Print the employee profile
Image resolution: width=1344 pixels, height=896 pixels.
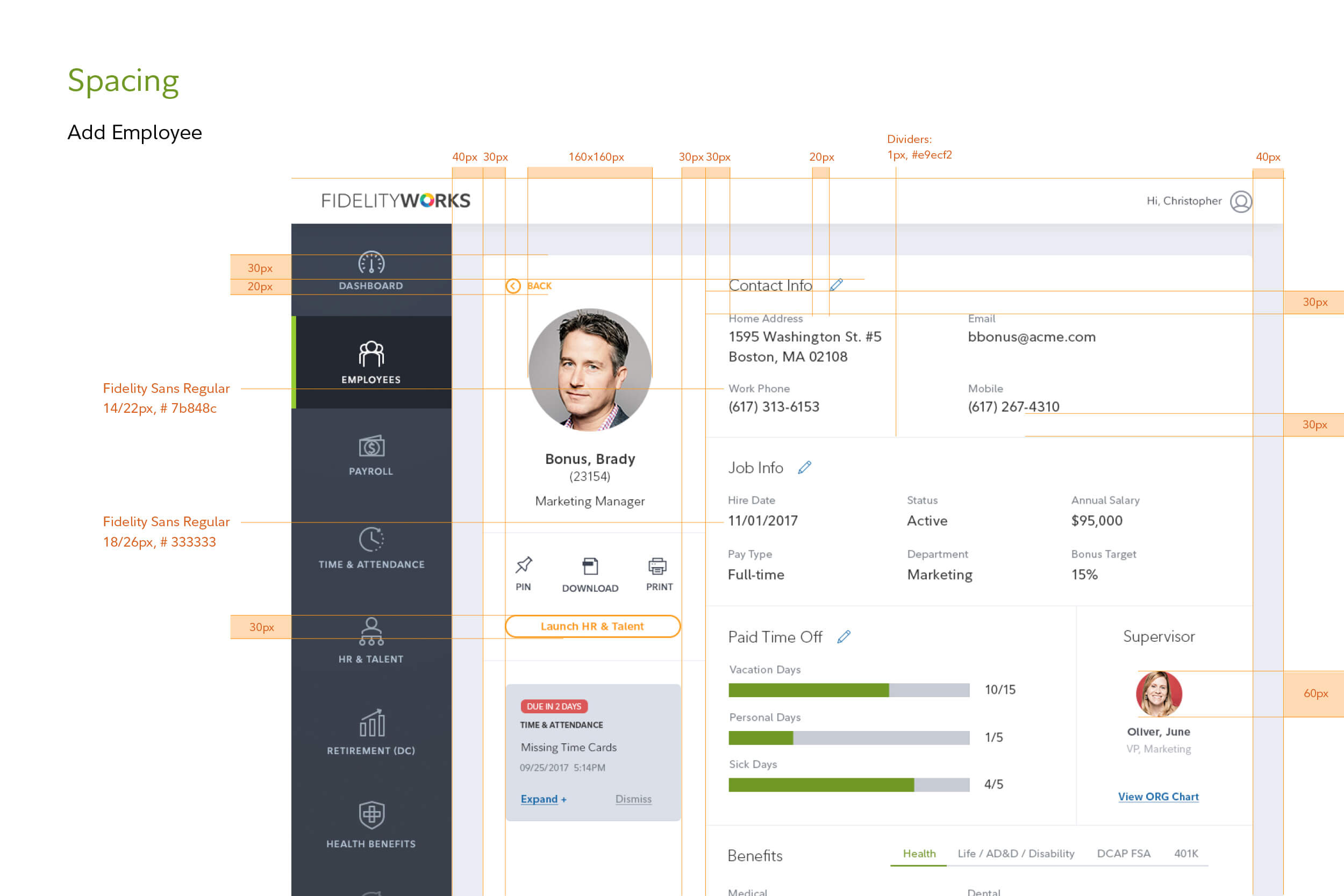click(657, 567)
